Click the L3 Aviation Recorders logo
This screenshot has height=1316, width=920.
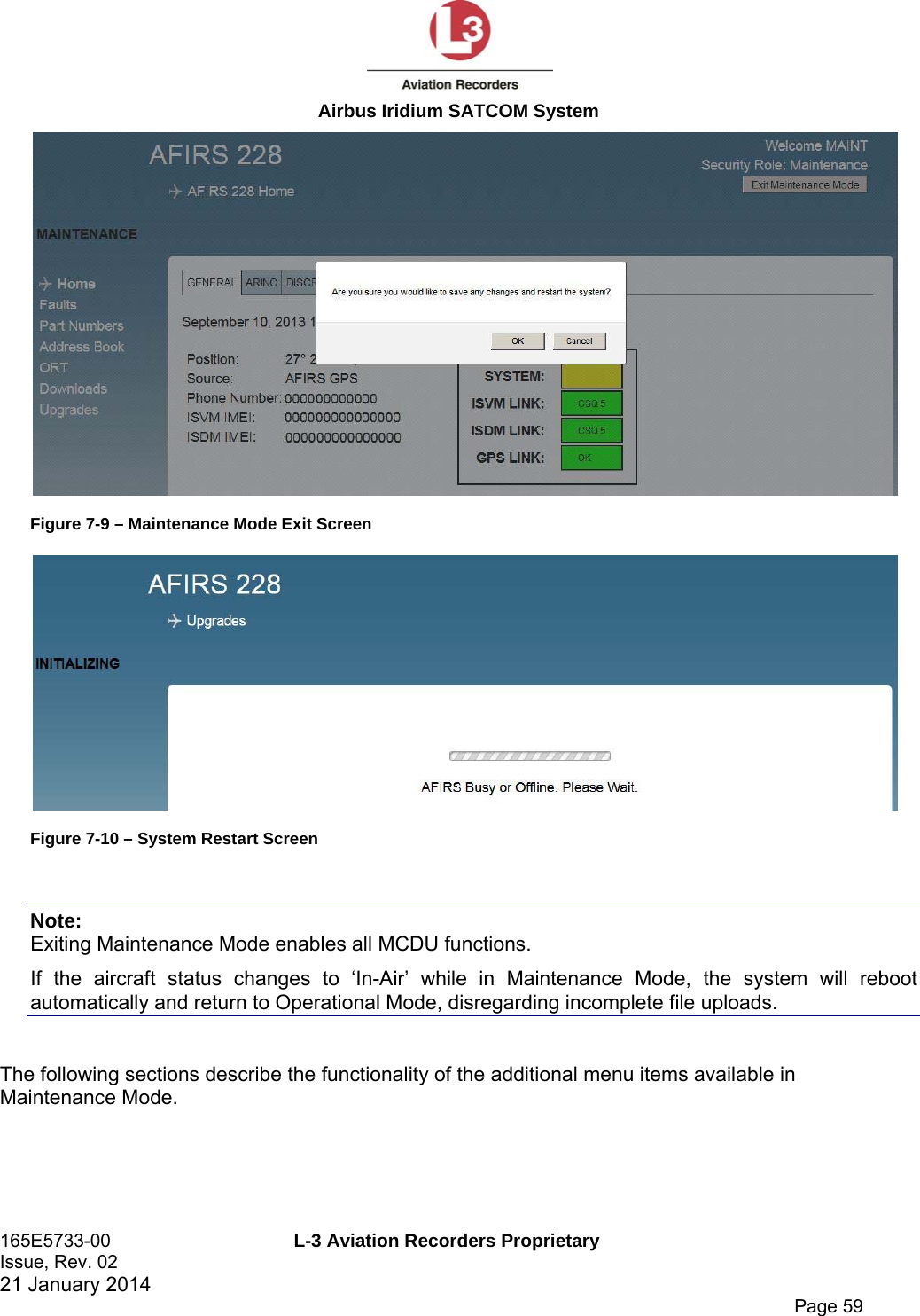pos(460,46)
